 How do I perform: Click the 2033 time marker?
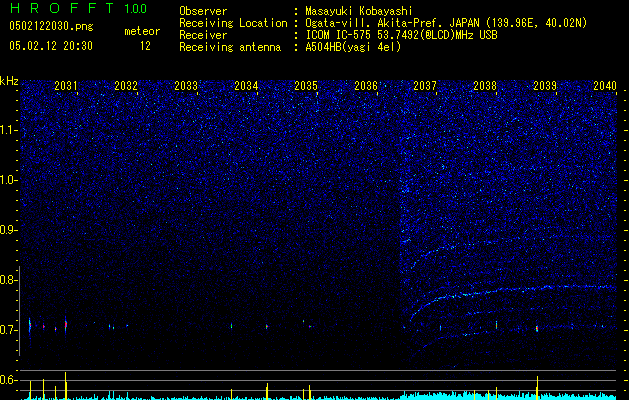click(x=186, y=86)
